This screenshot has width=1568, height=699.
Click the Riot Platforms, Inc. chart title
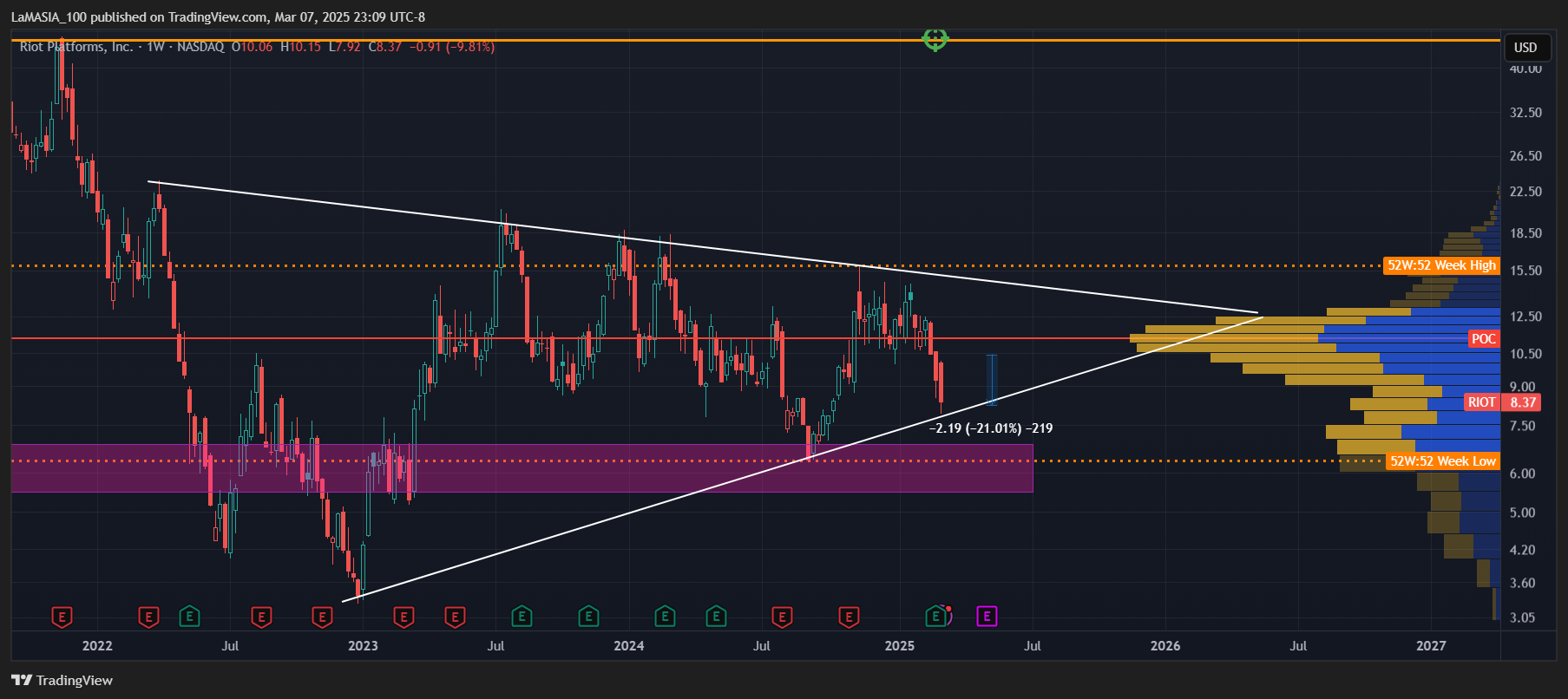click(76, 47)
